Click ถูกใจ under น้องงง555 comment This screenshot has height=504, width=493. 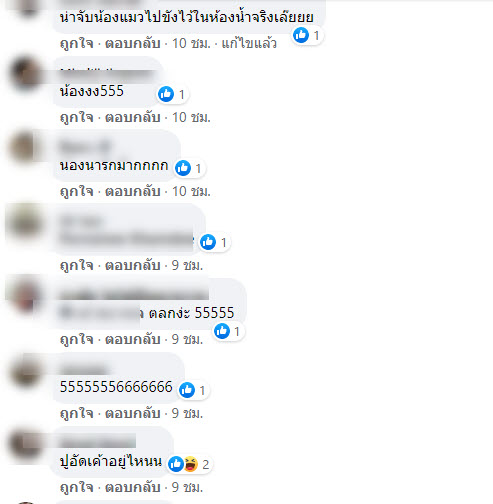point(76,117)
